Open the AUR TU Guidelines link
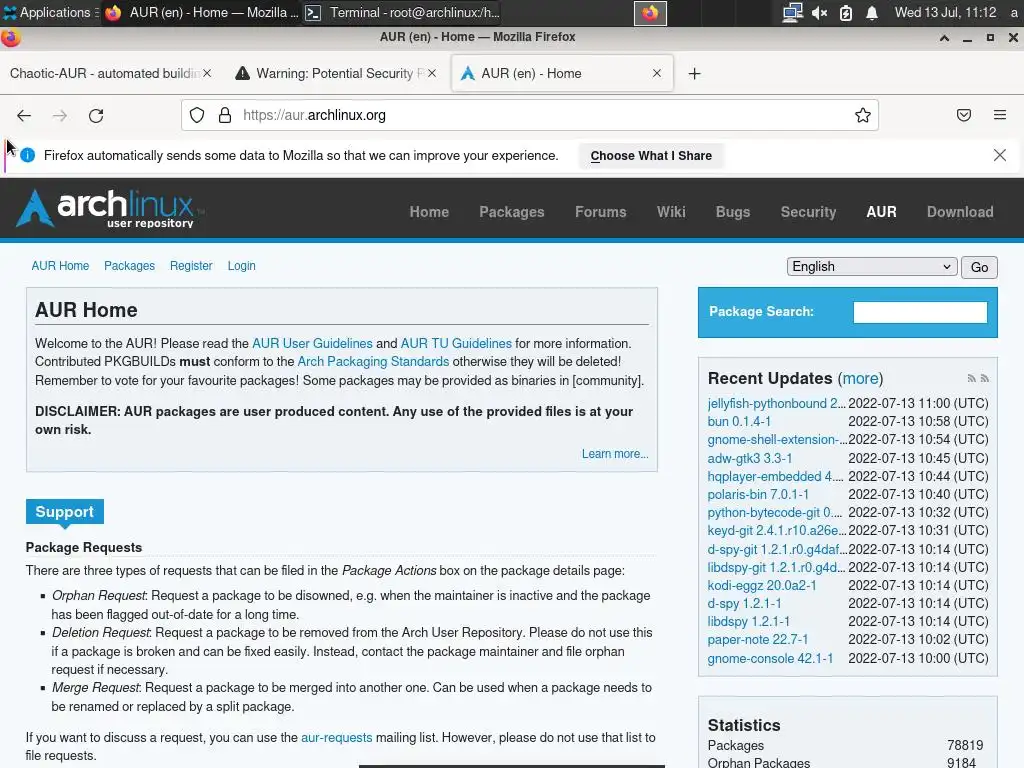 click(x=456, y=344)
